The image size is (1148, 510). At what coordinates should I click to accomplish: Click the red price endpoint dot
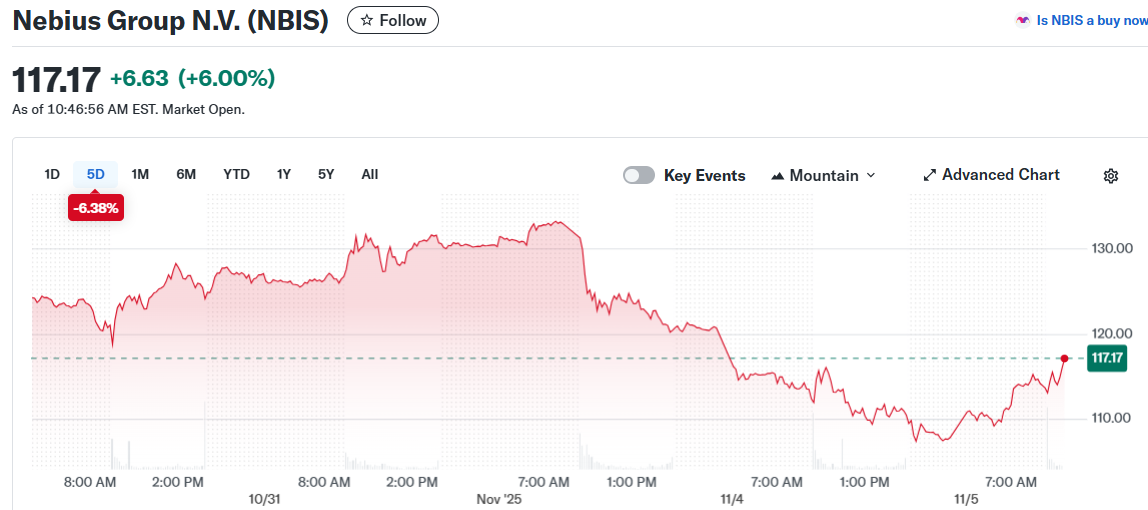pos(1064,358)
